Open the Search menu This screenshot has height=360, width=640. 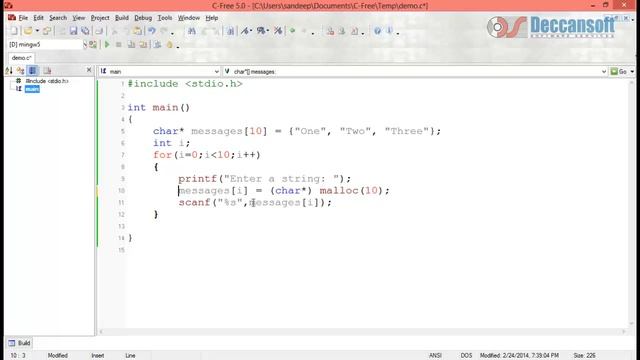pyautogui.click(x=58, y=18)
